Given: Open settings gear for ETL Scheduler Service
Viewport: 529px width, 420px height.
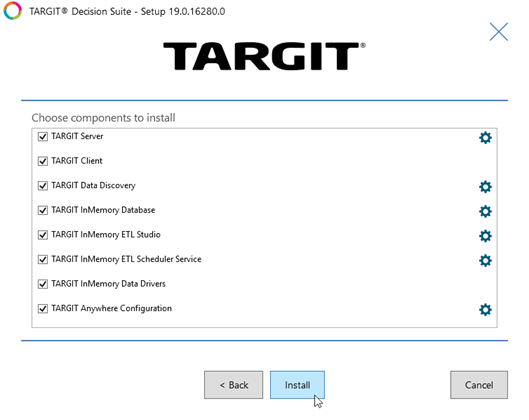Looking at the screenshot, I should coord(485,260).
